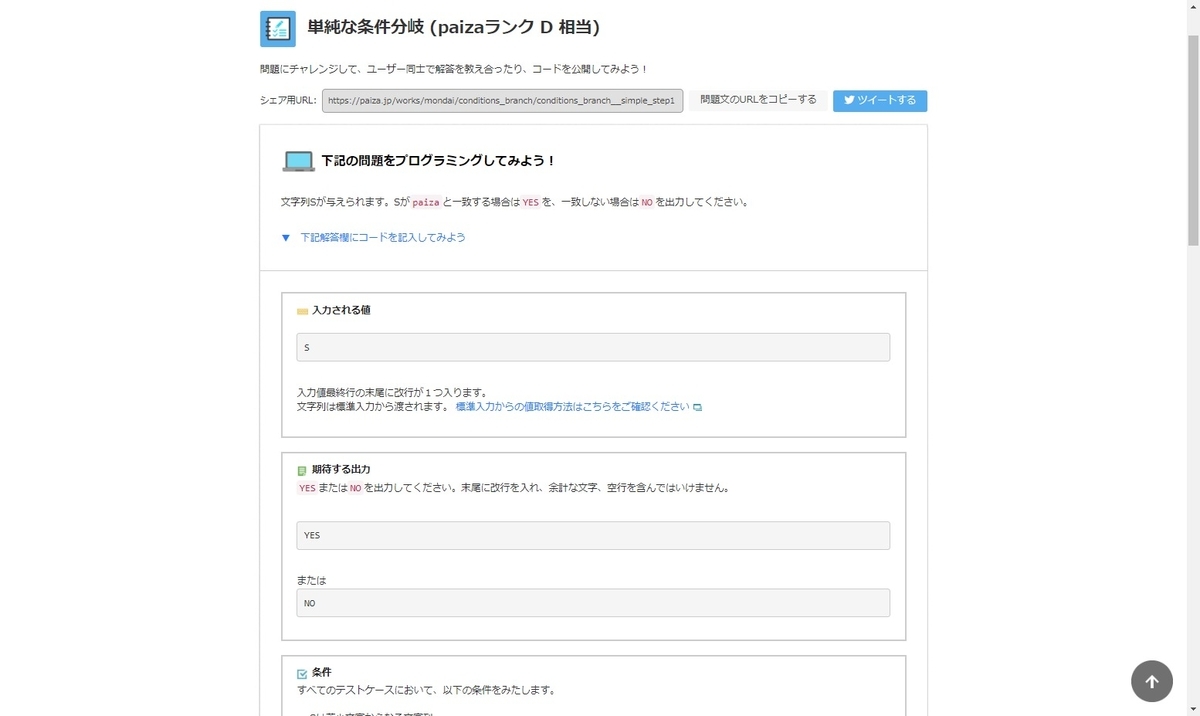Image resolution: width=1200 pixels, height=716 pixels.
Task: Click the blue ▼ triangle before the answer link
Action: pyautogui.click(x=285, y=238)
